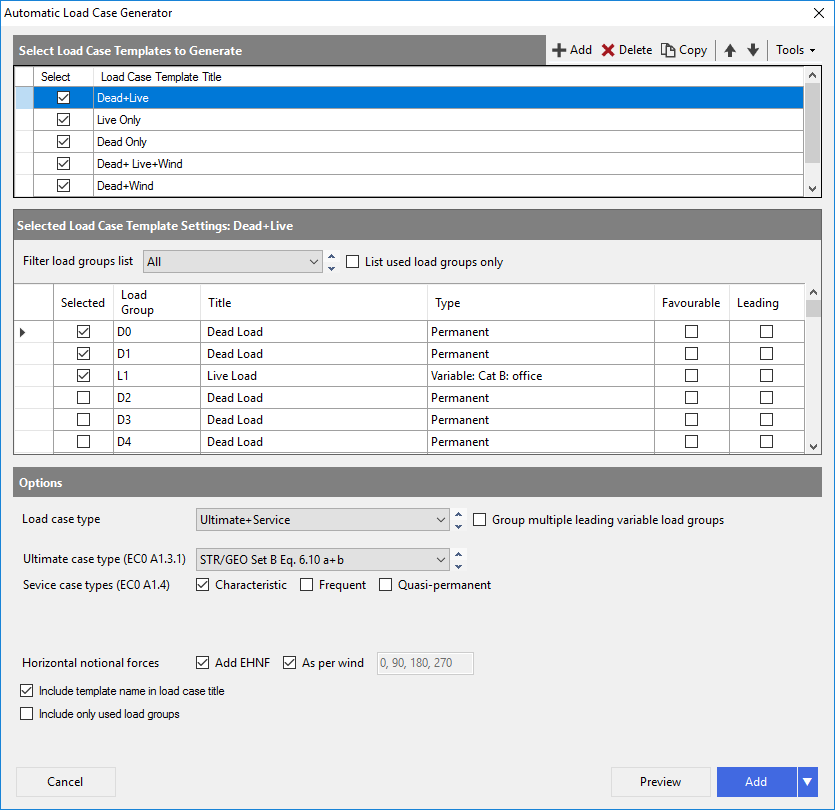Open the Tools dropdown menu

(x=796, y=50)
